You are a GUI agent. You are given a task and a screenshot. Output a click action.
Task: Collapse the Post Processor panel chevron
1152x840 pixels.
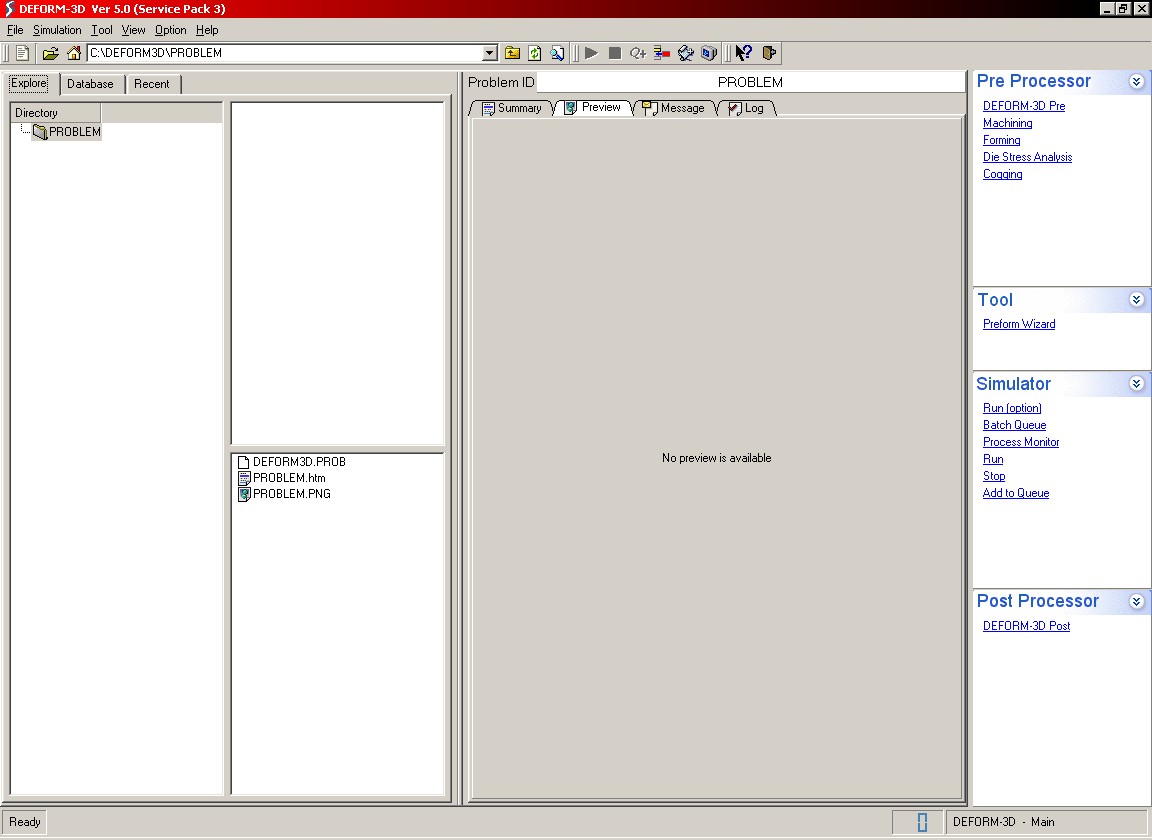click(1137, 601)
